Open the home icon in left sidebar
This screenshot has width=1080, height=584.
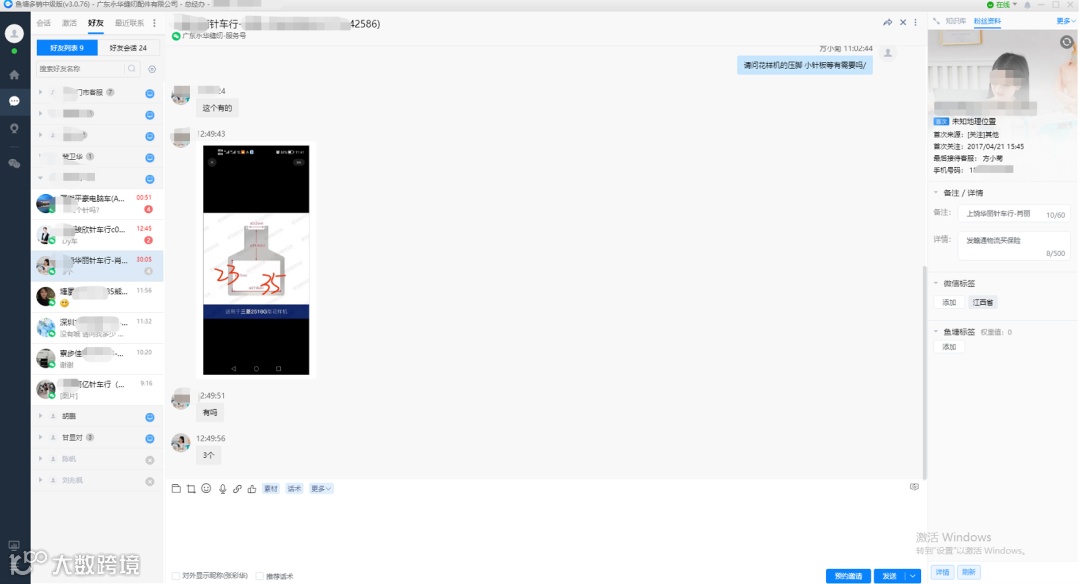[x=14, y=74]
